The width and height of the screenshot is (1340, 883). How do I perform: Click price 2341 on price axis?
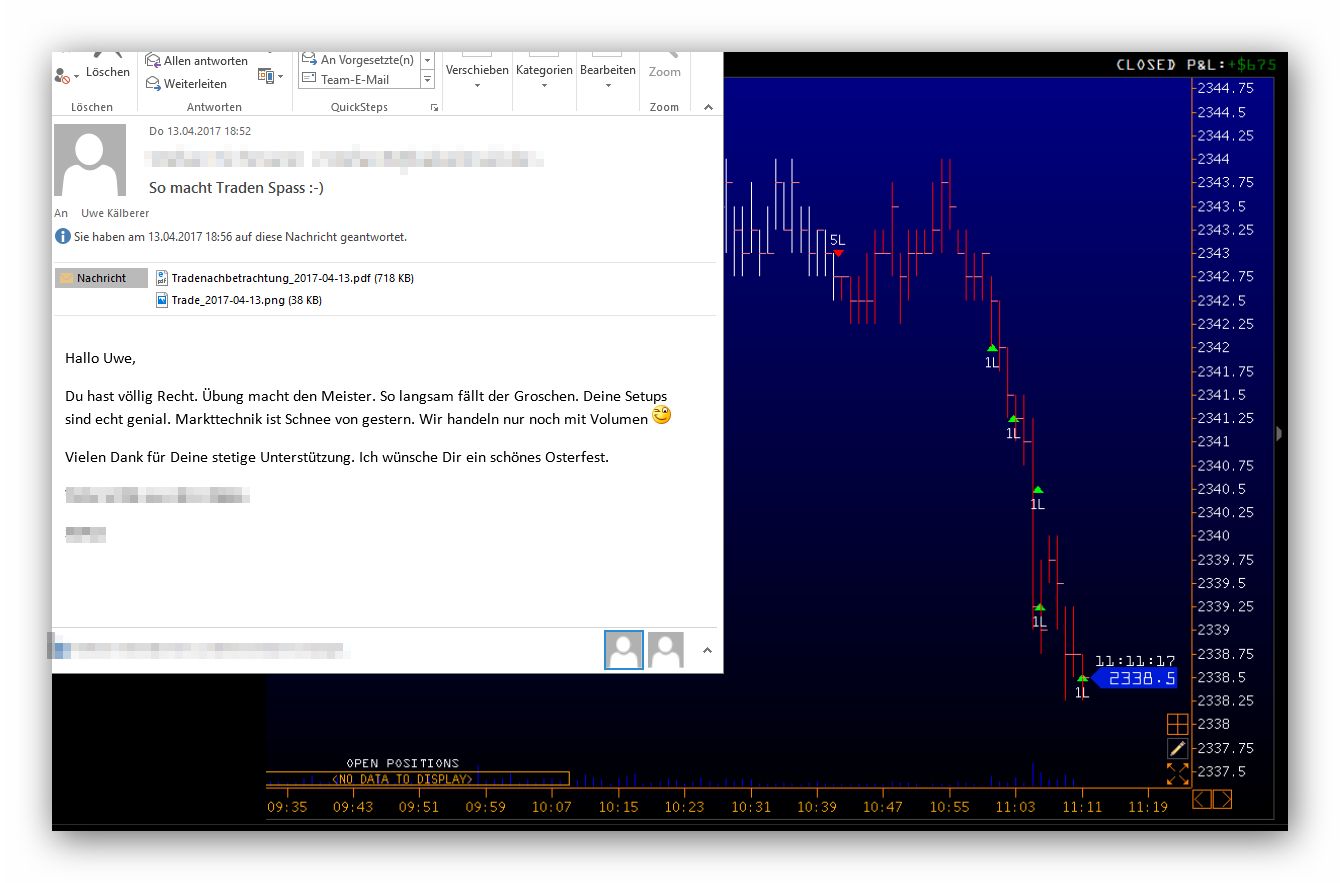click(1213, 441)
